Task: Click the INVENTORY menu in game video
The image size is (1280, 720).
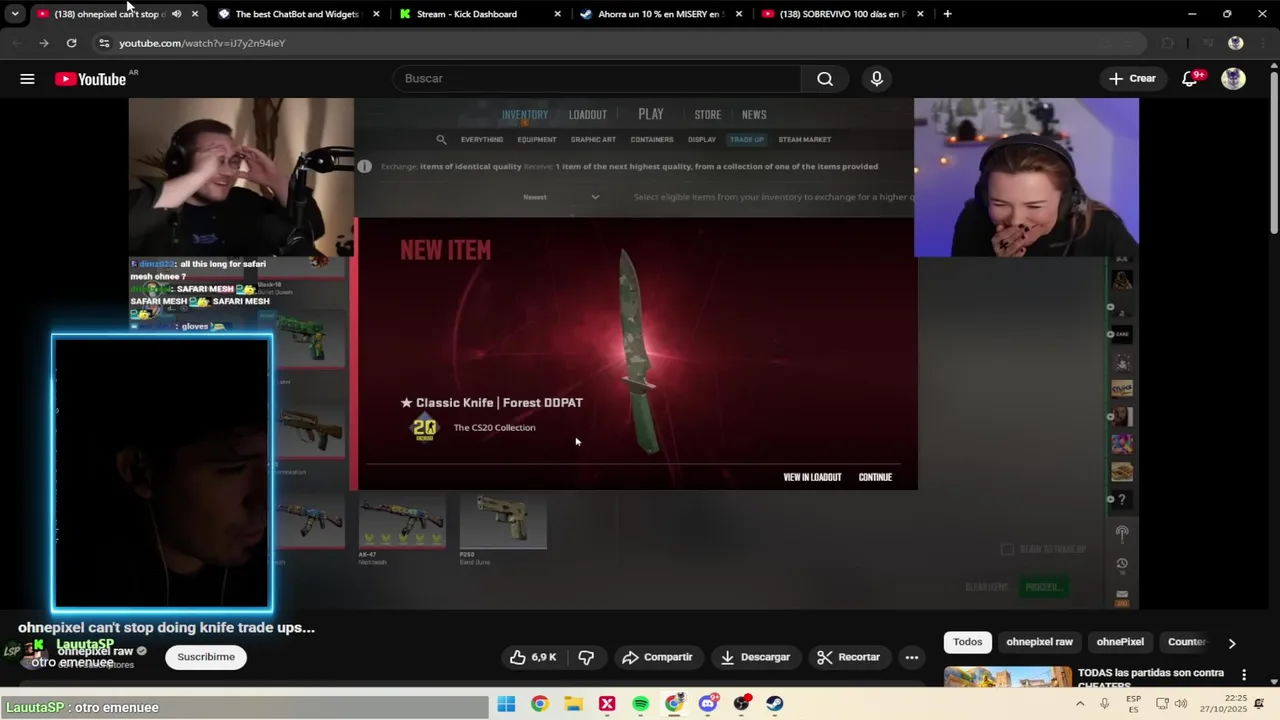Action: click(x=525, y=115)
